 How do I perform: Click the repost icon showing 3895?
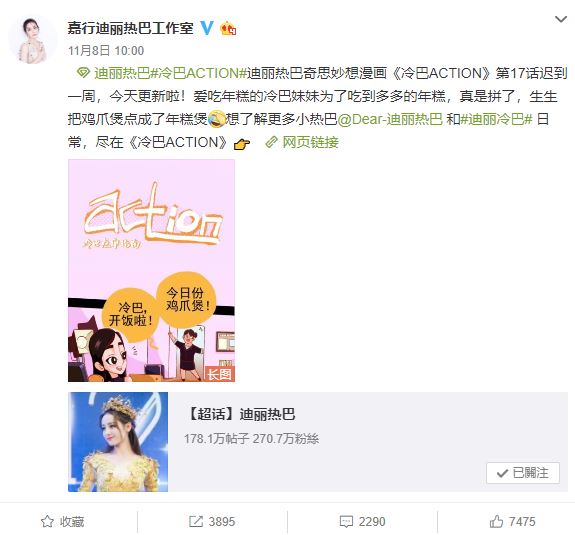tap(196, 521)
